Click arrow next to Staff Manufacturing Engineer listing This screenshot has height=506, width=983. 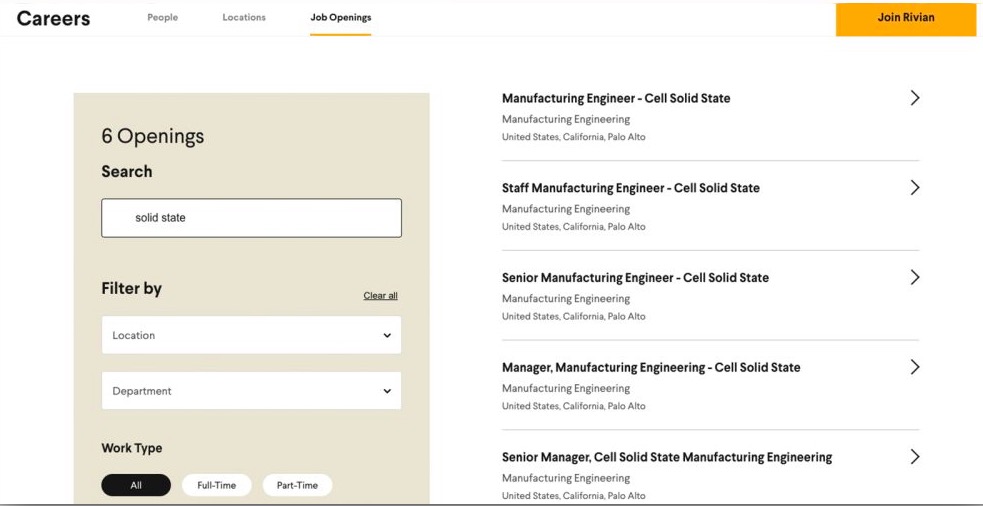pos(914,188)
